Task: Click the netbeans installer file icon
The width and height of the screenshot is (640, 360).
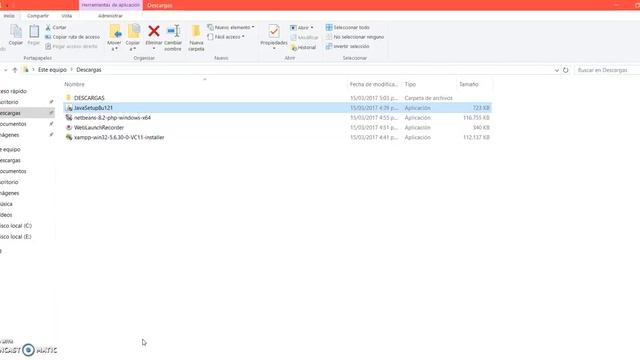Action: [69, 118]
